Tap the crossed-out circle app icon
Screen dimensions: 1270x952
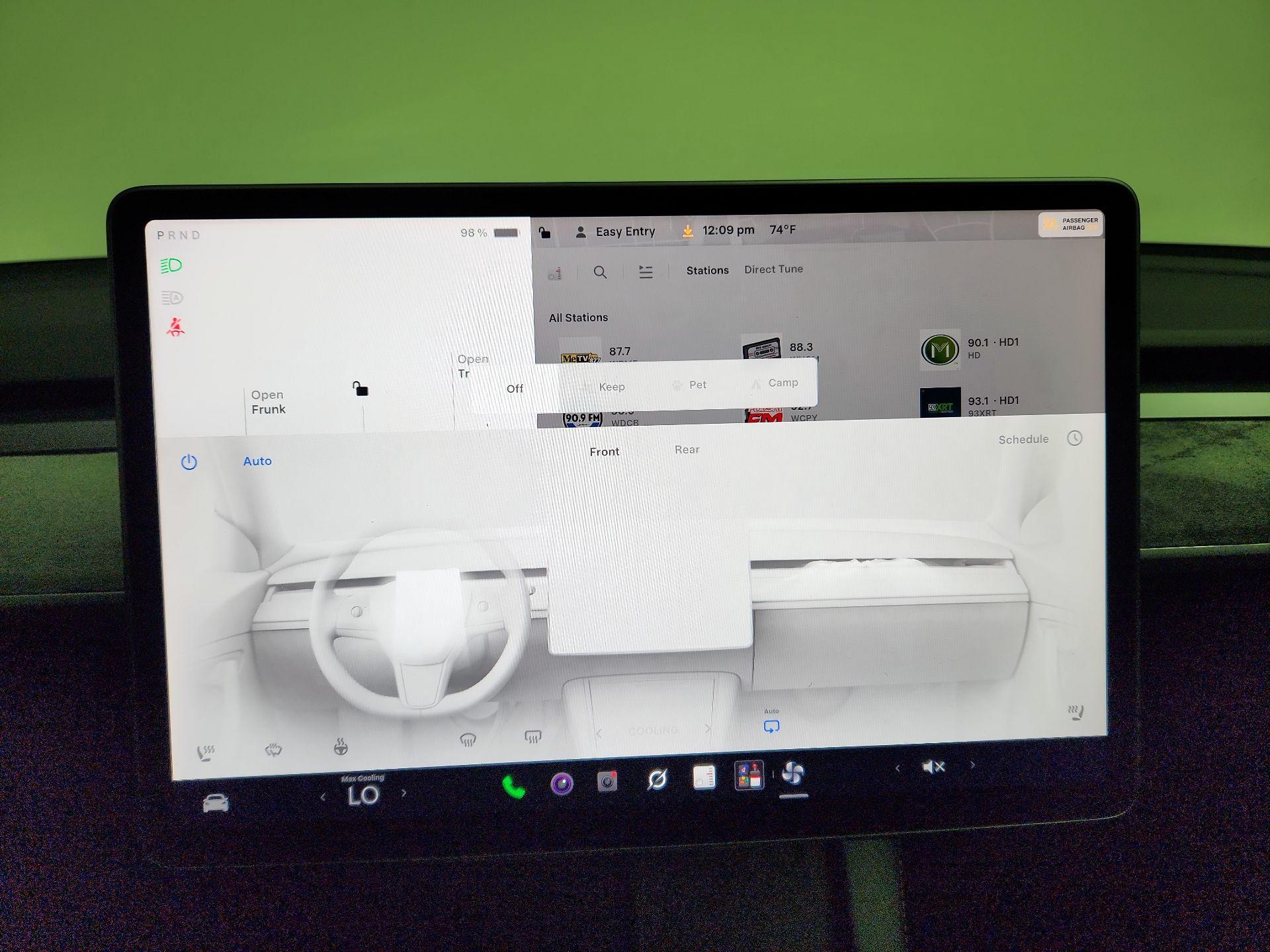[x=657, y=779]
